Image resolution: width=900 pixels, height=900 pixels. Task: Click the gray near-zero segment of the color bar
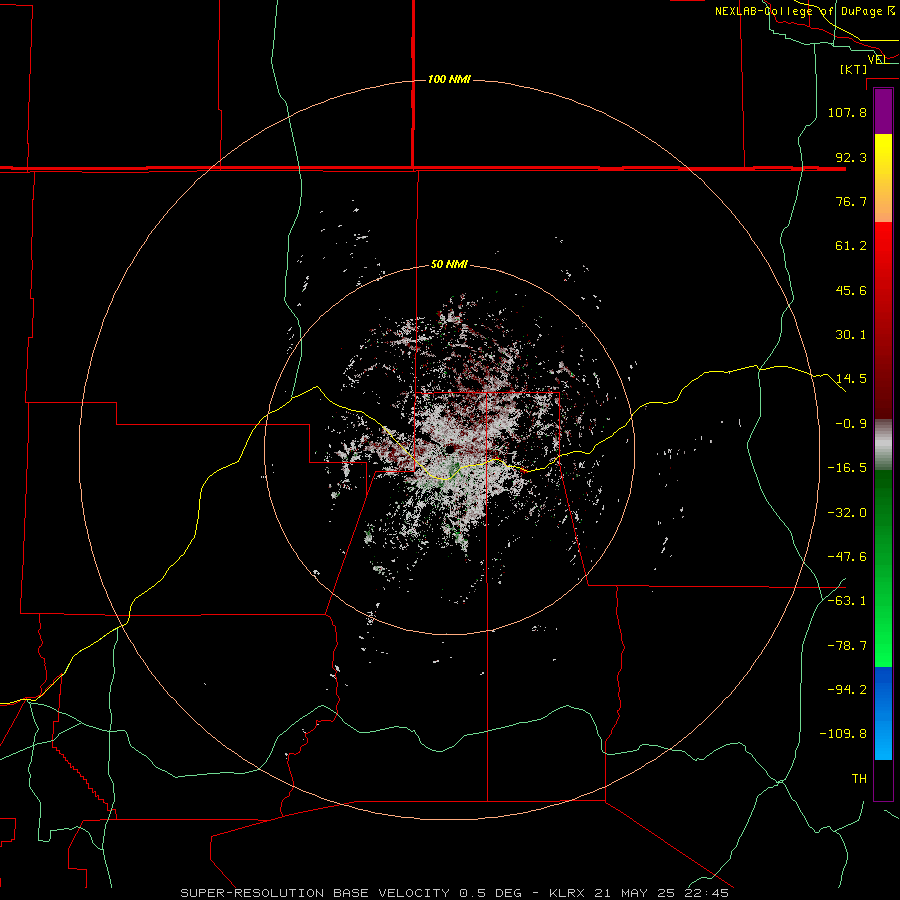[x=883, y=445]
